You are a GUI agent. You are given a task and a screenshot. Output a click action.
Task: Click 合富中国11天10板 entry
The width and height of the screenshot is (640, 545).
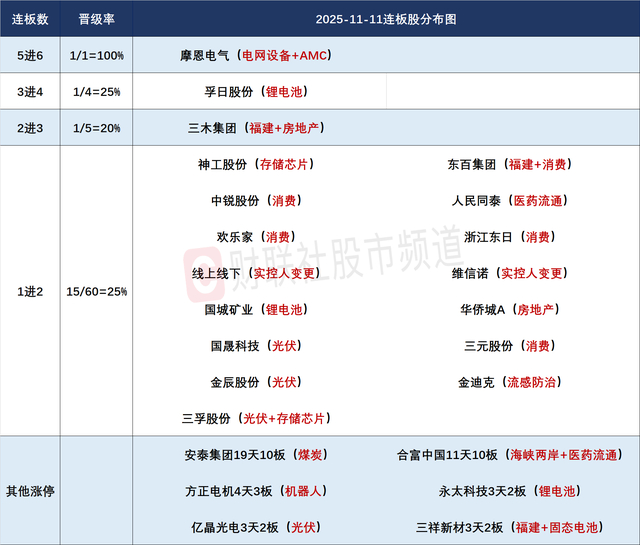[x=509, y=455]
